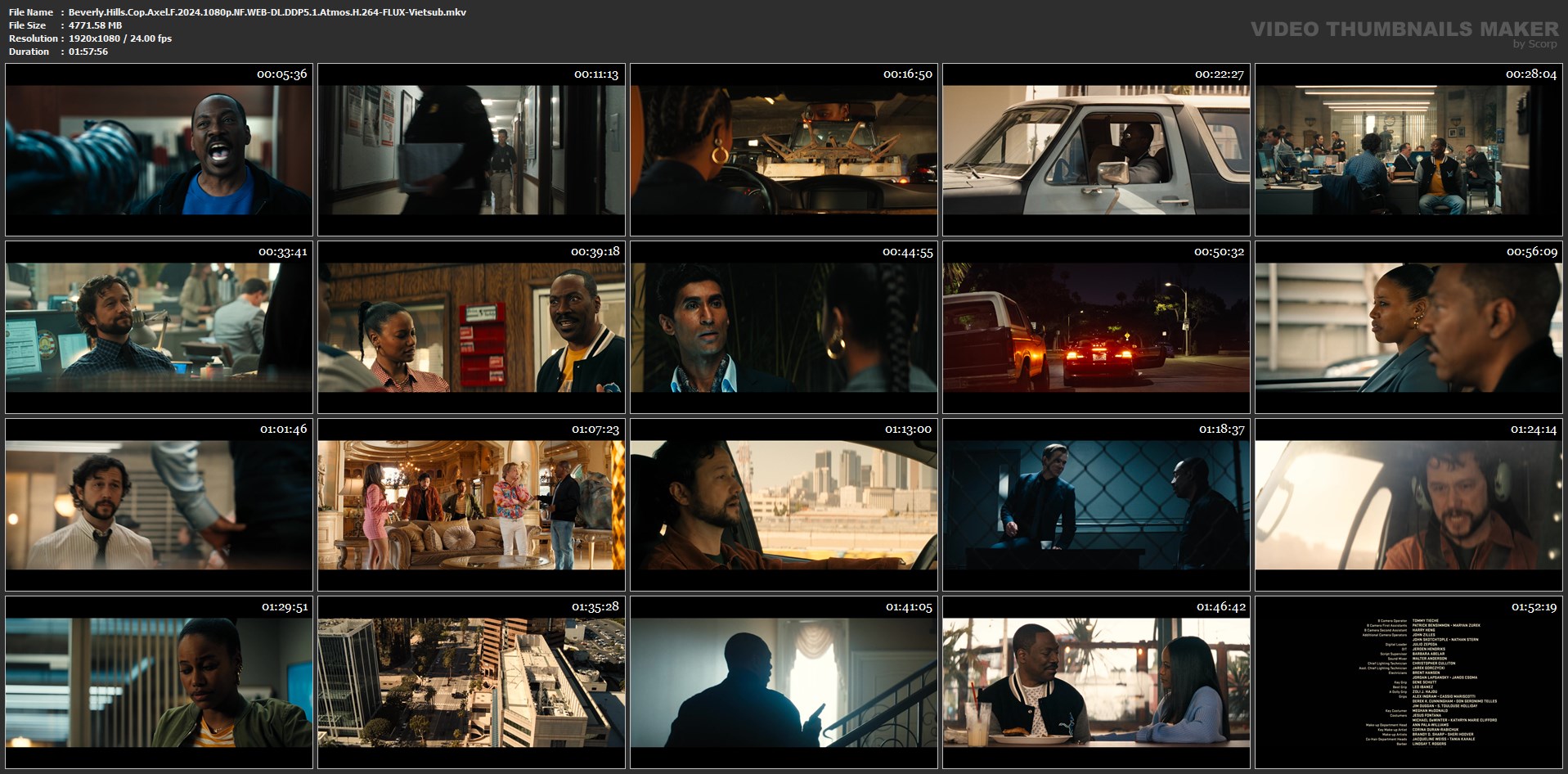Image resolution: width=1568 pixels, height=774 pixels.
Task: Click the duration value 01:57:56
Action: tap(88, 52)
